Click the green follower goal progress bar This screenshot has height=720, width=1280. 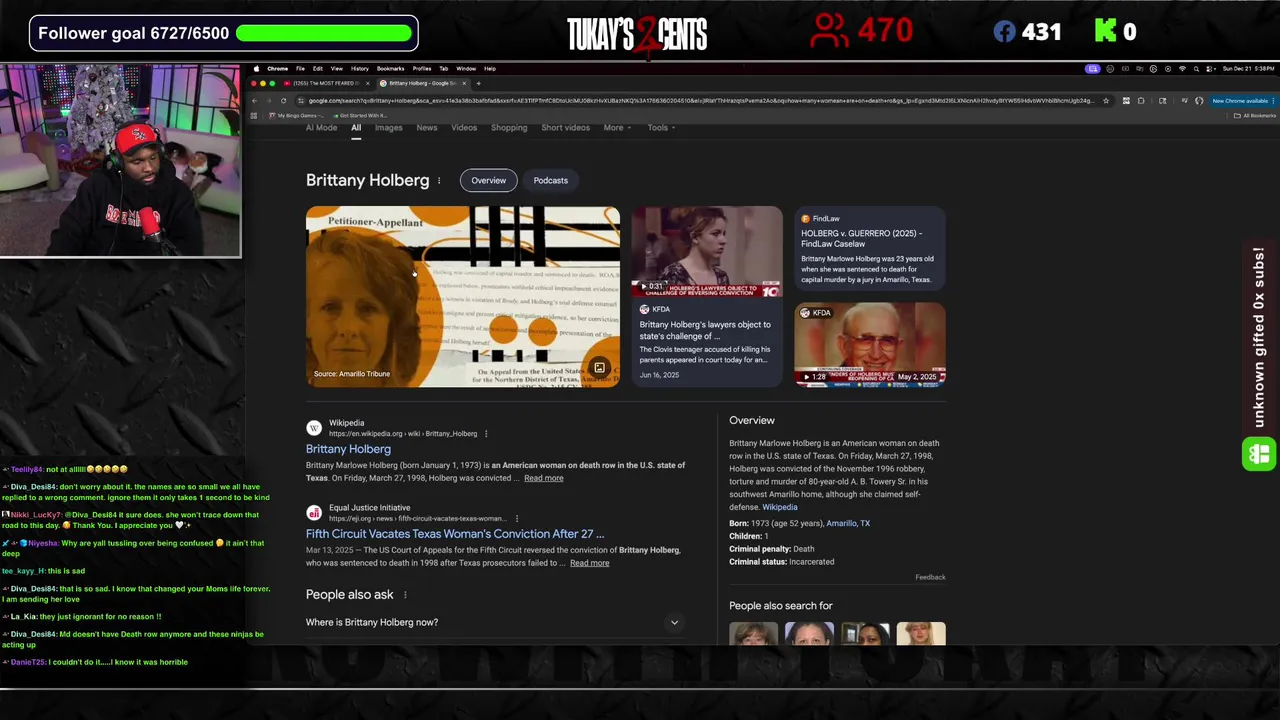pos(324,33)
